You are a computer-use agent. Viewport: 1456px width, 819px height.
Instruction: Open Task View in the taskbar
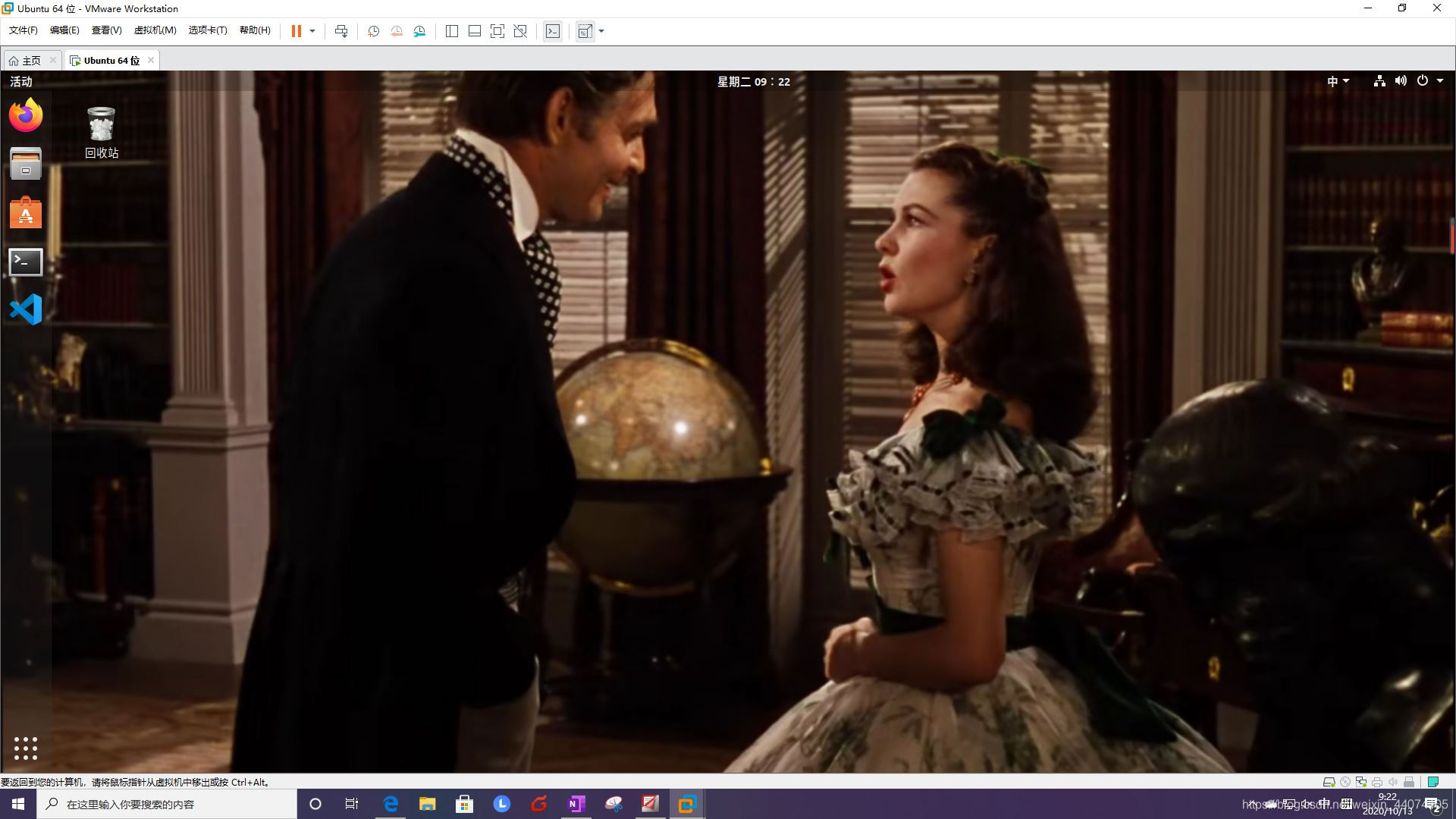[x=352, y=804]
